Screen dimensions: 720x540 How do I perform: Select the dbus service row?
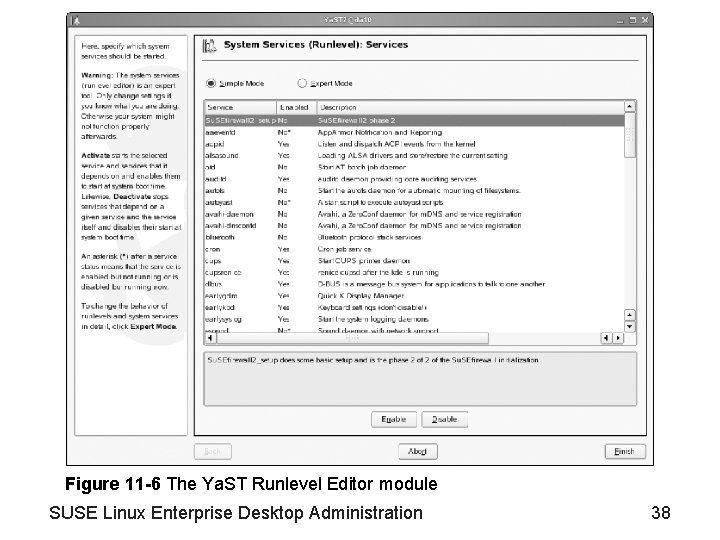414,284
